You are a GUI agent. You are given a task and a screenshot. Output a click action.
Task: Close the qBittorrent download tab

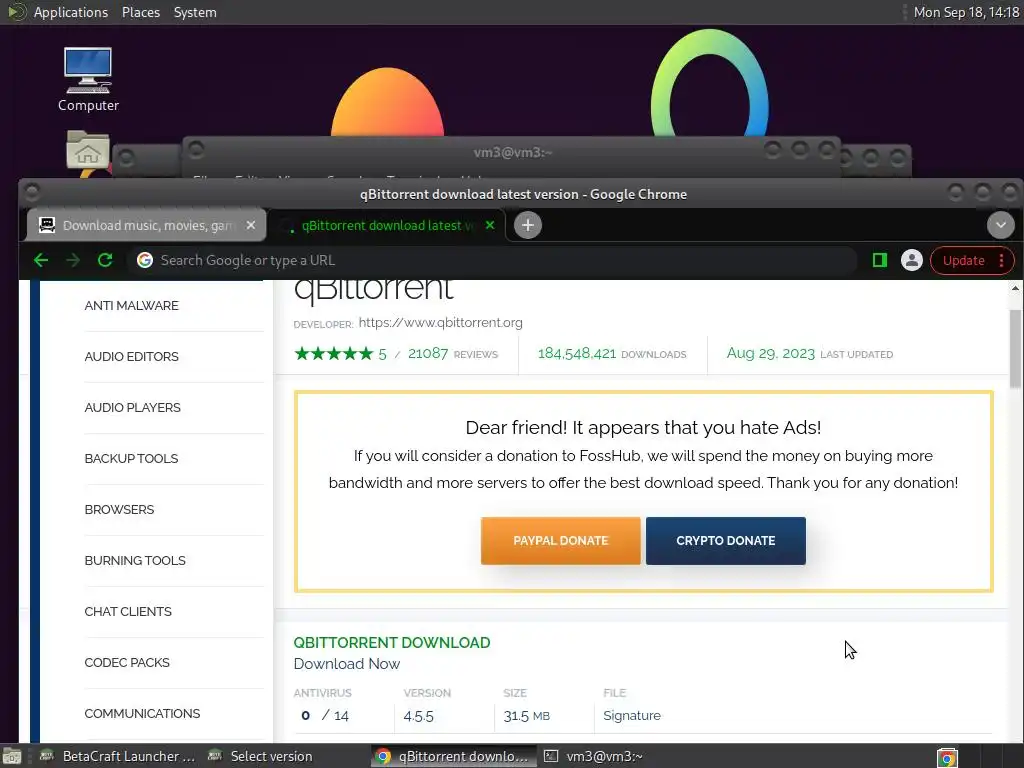pos(490,225)
